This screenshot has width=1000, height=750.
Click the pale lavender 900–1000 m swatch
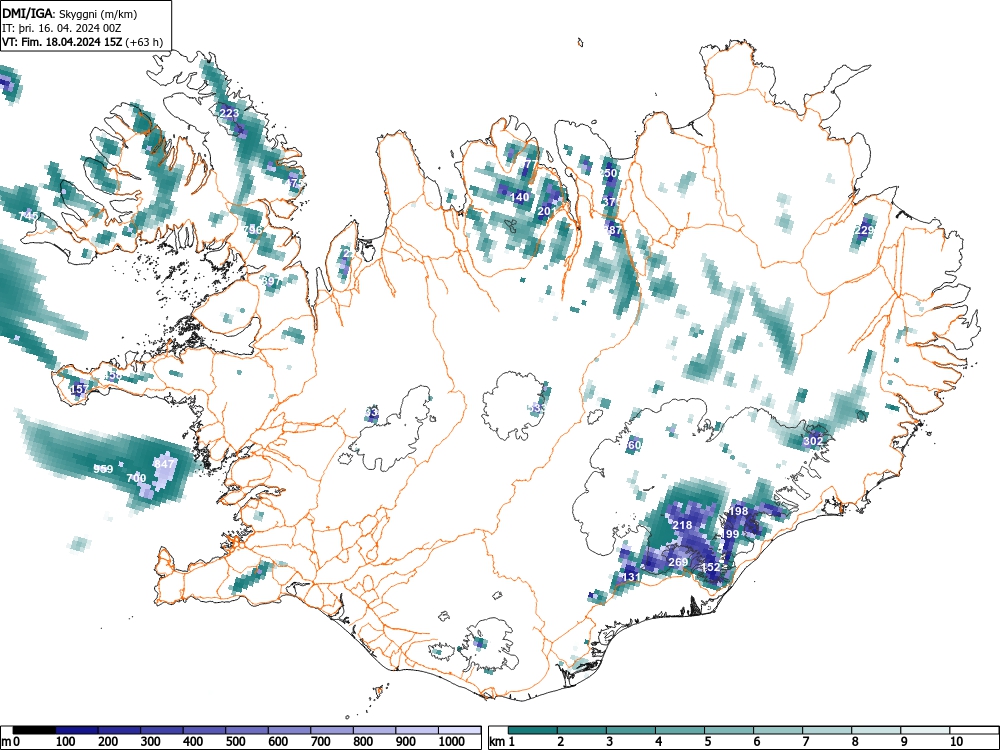point(417,730)
